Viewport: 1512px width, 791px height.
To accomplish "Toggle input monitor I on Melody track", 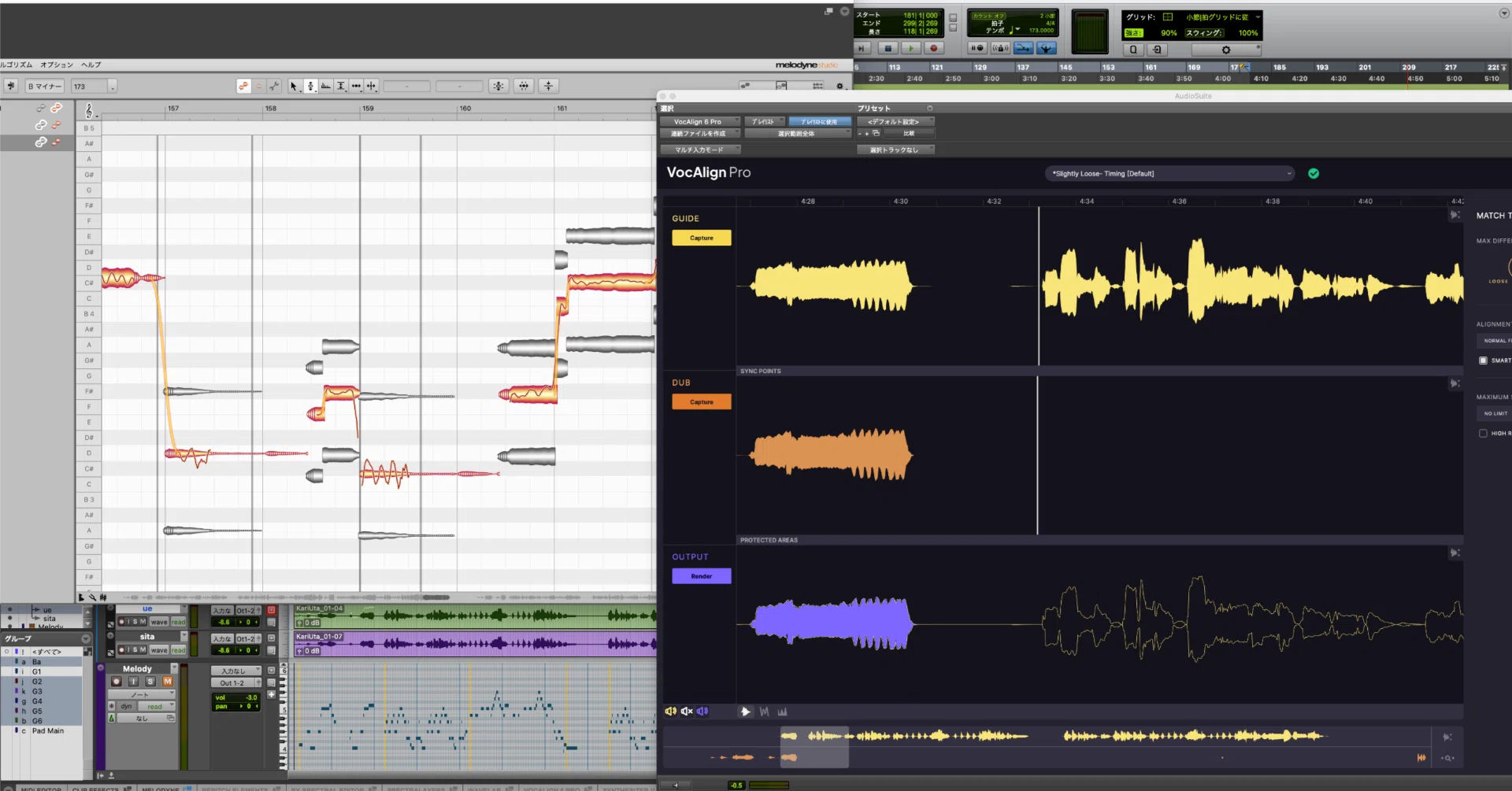I will click(x=133, y=682).
